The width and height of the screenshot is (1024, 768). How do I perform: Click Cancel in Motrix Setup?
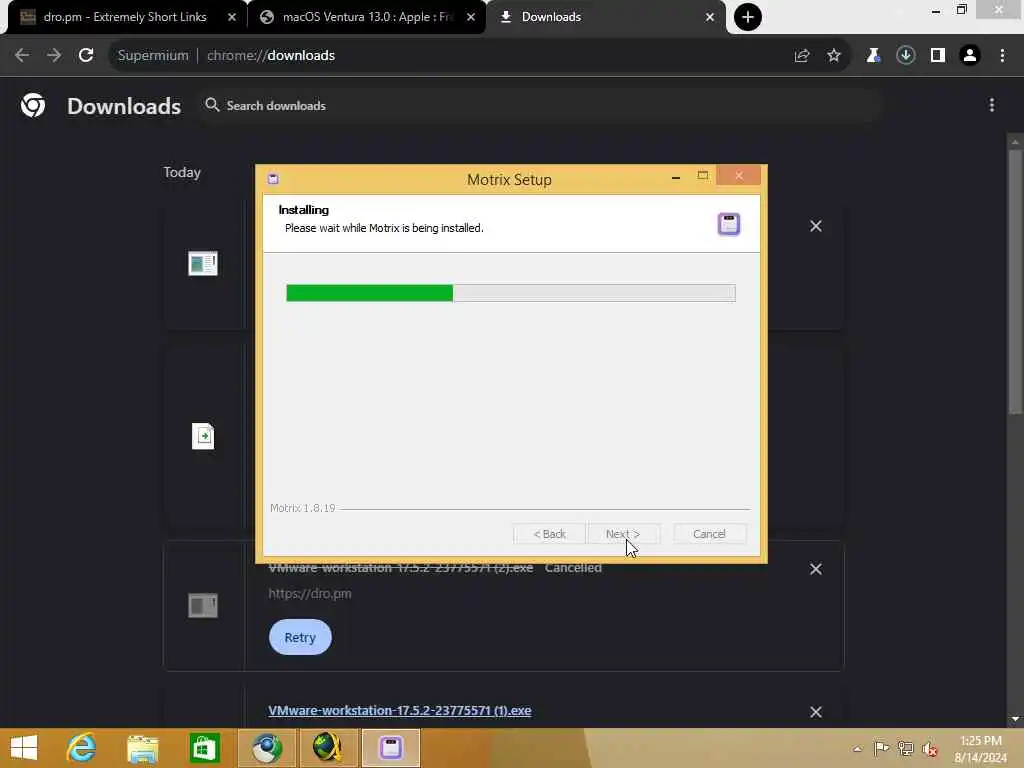(x=709, y=534)
